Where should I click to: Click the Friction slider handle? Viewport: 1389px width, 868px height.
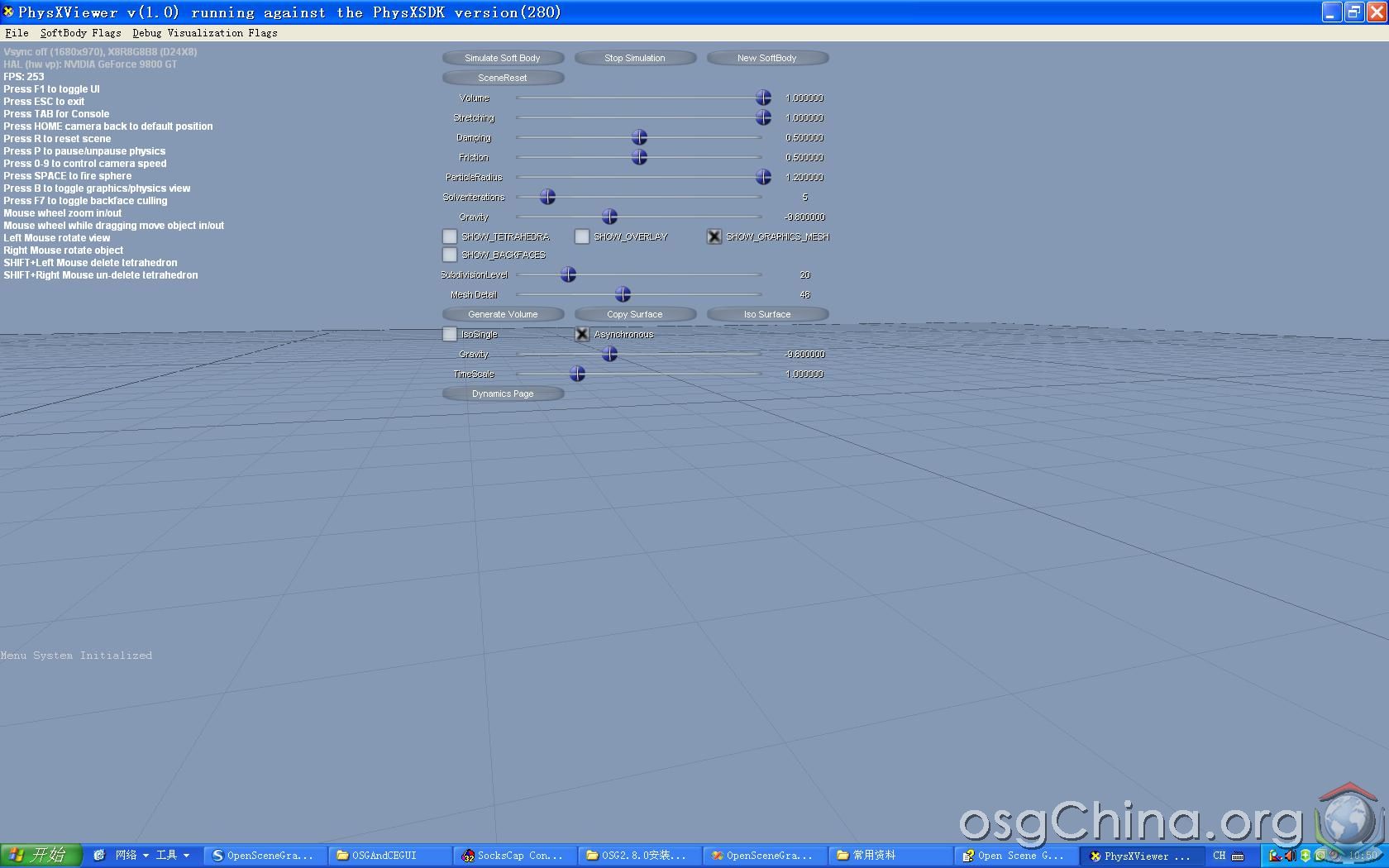click(x=639, y=157)
